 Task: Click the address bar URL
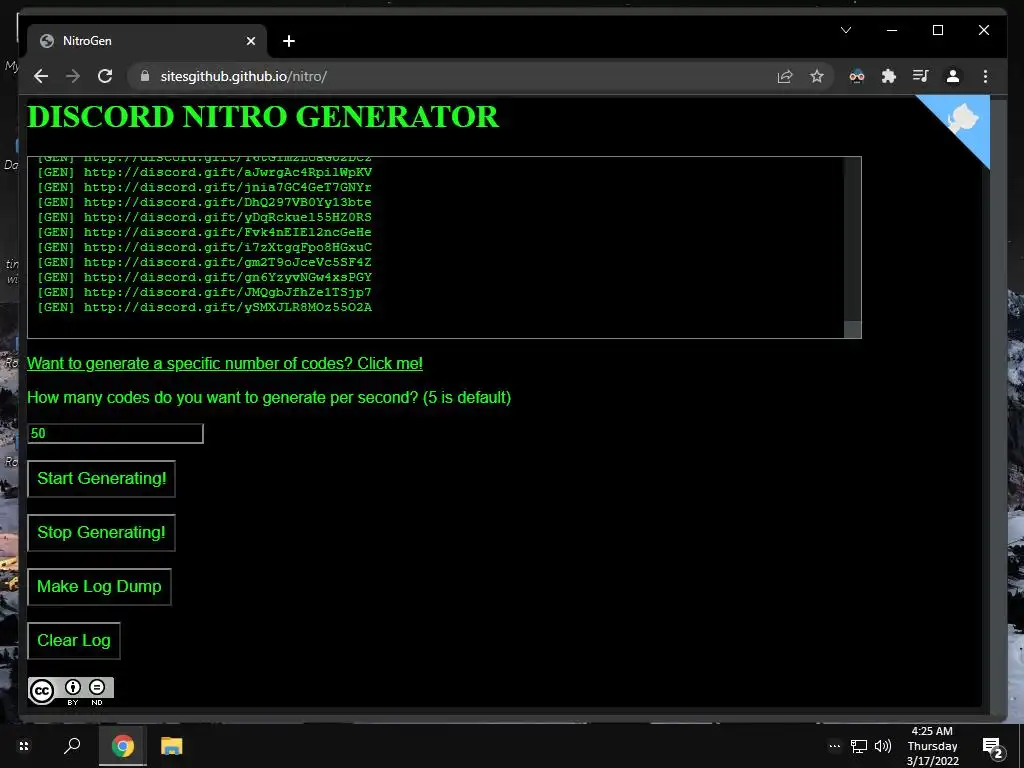pos(244,76)
